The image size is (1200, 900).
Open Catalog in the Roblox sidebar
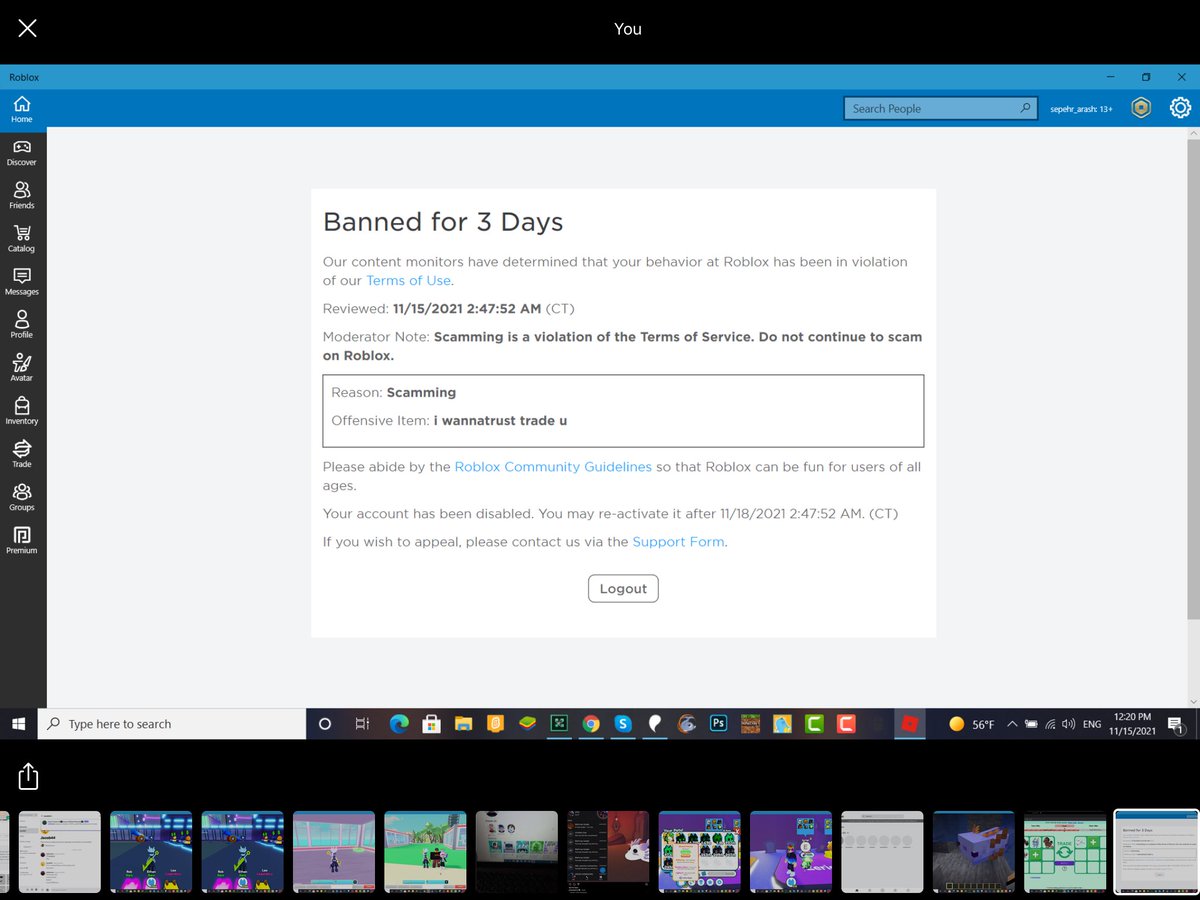(22, 238)
